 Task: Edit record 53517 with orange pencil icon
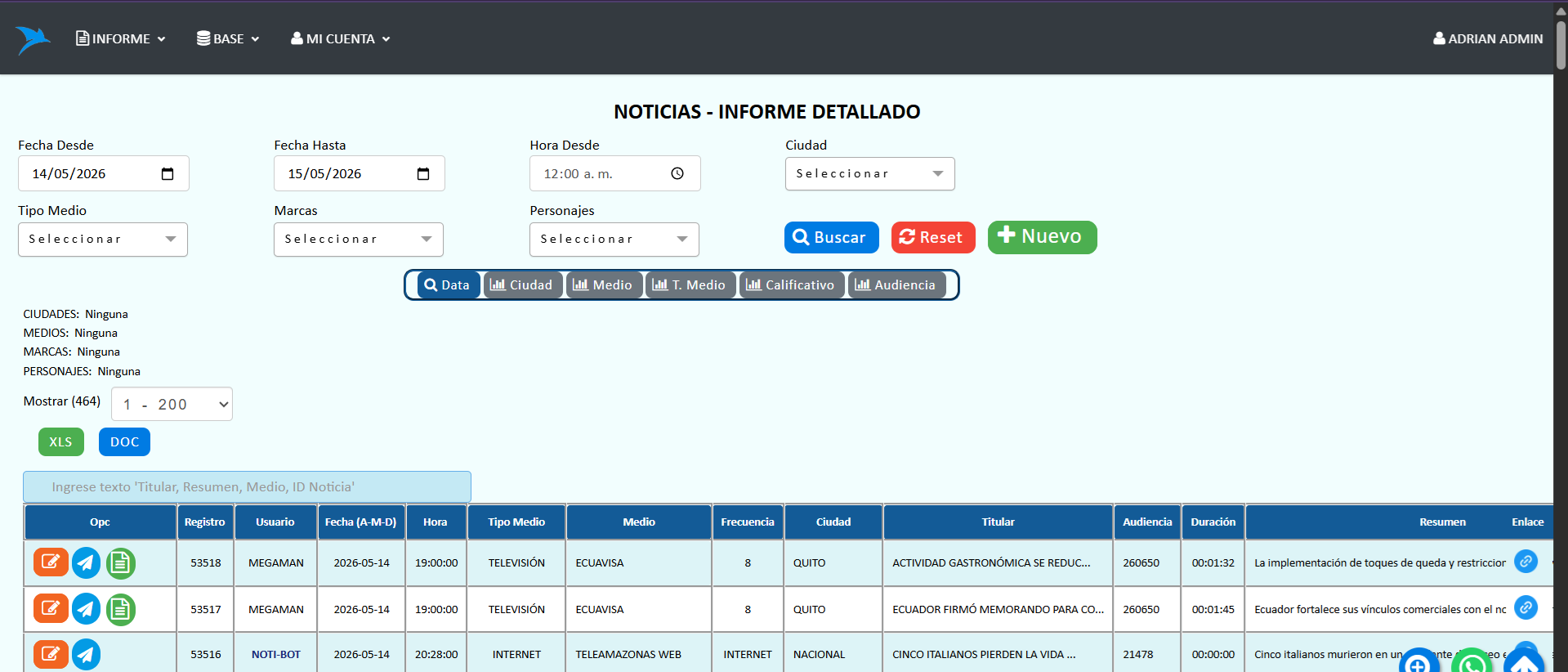51,609
